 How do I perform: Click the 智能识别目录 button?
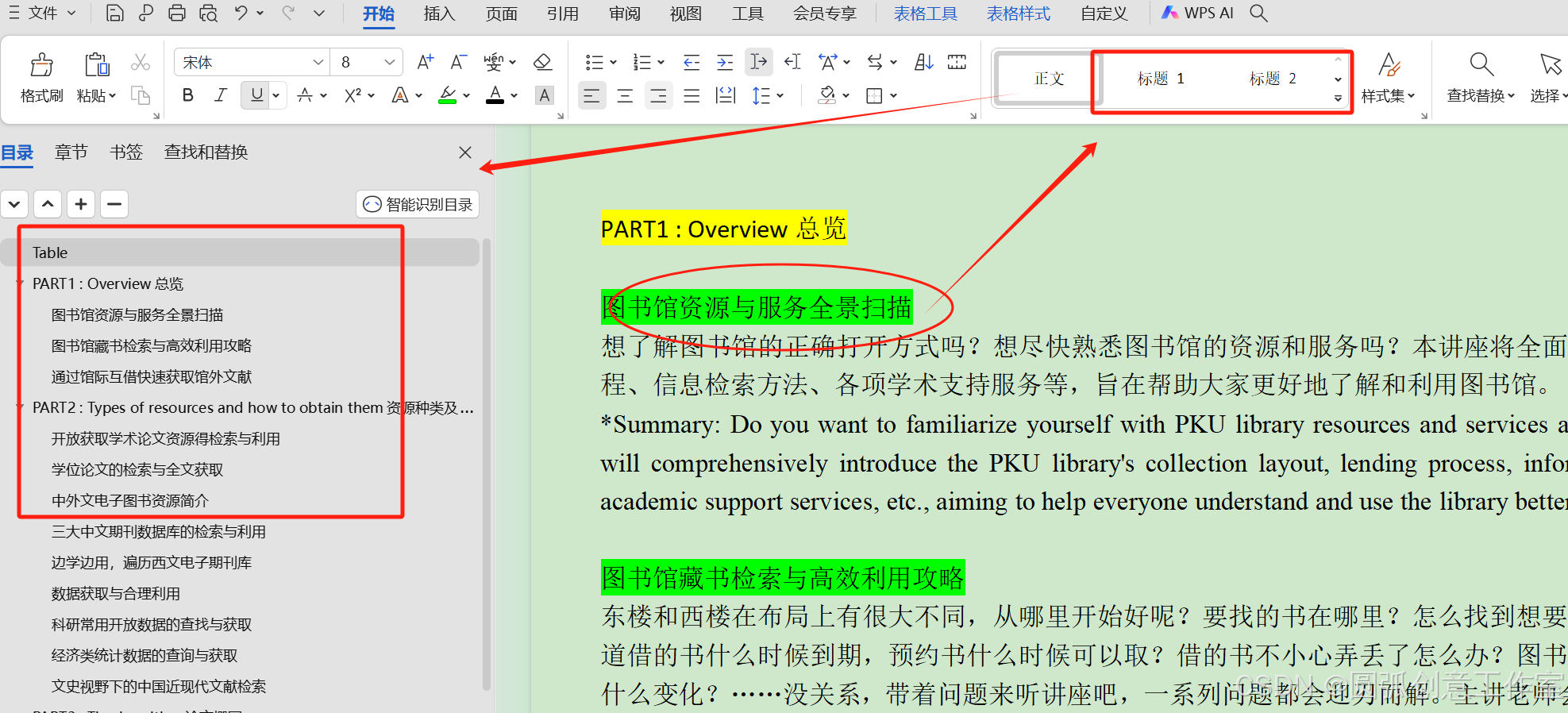[418, 204]
